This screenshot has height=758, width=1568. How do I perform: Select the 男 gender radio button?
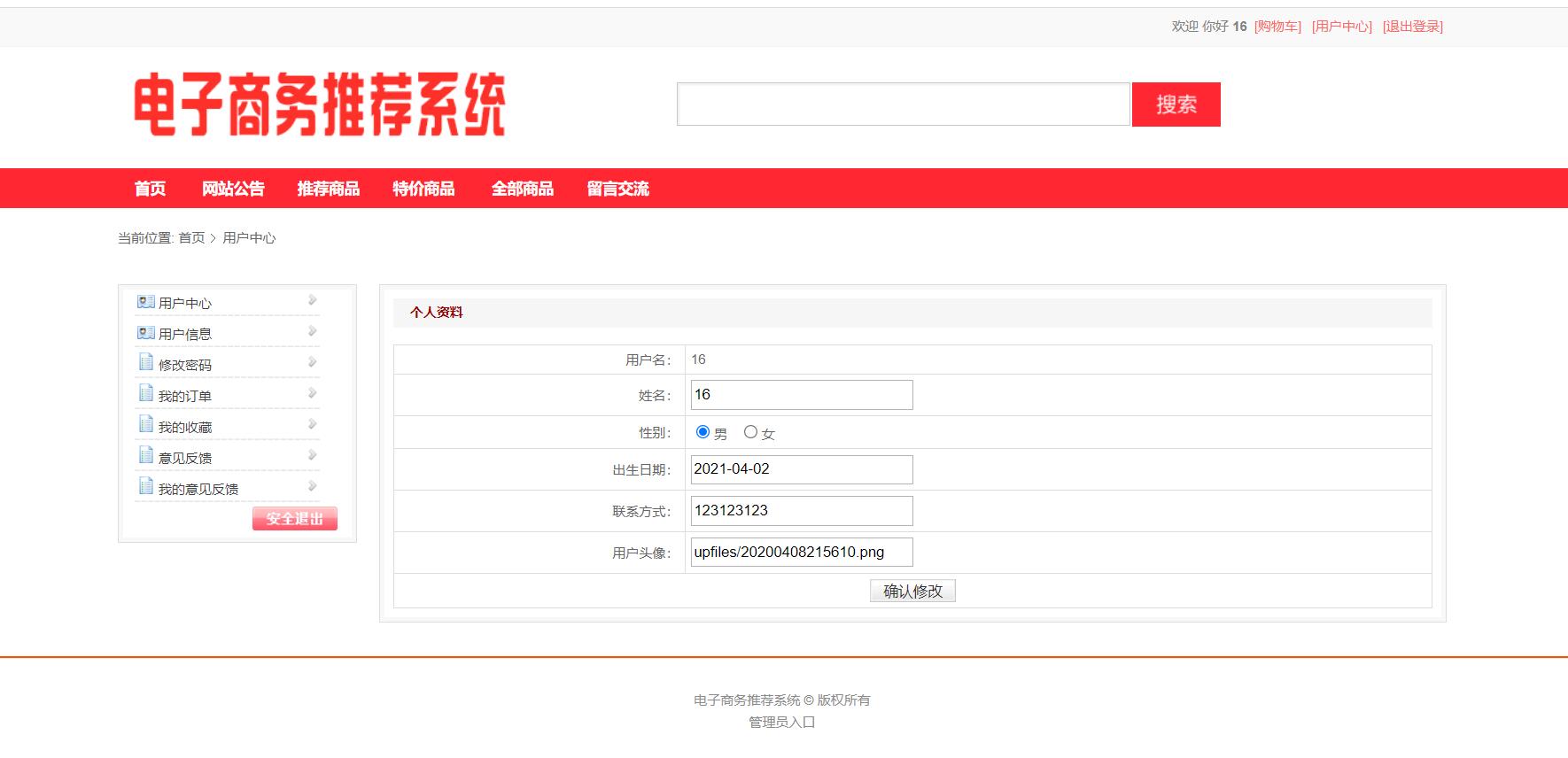click(702, 432)
